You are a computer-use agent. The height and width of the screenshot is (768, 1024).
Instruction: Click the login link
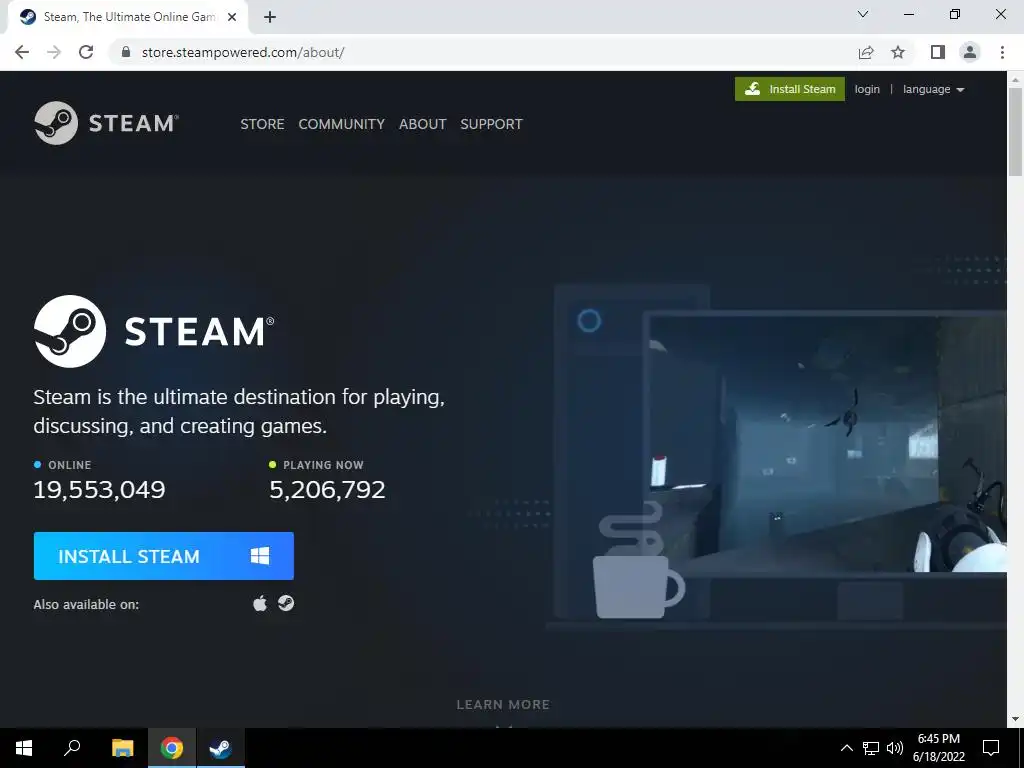pyautogui.click(x=867, y=89)
